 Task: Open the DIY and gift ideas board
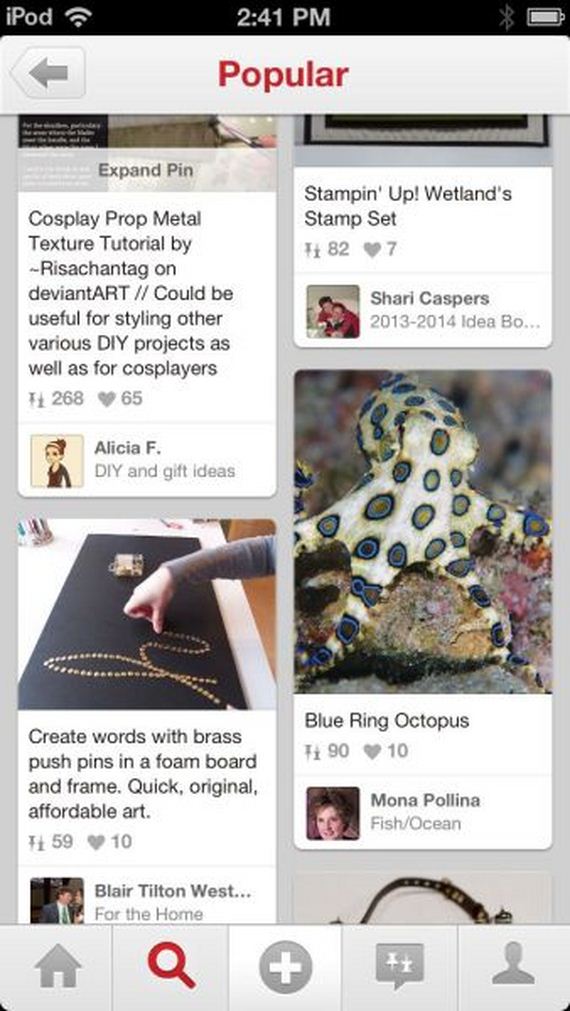(164, 471)
